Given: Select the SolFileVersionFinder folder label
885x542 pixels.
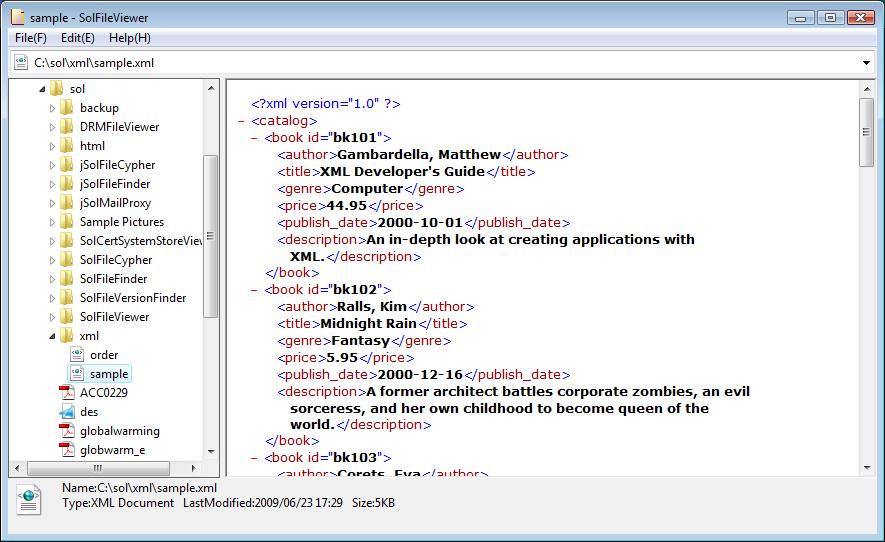Looking at the screenshot, I should [133, 298].
